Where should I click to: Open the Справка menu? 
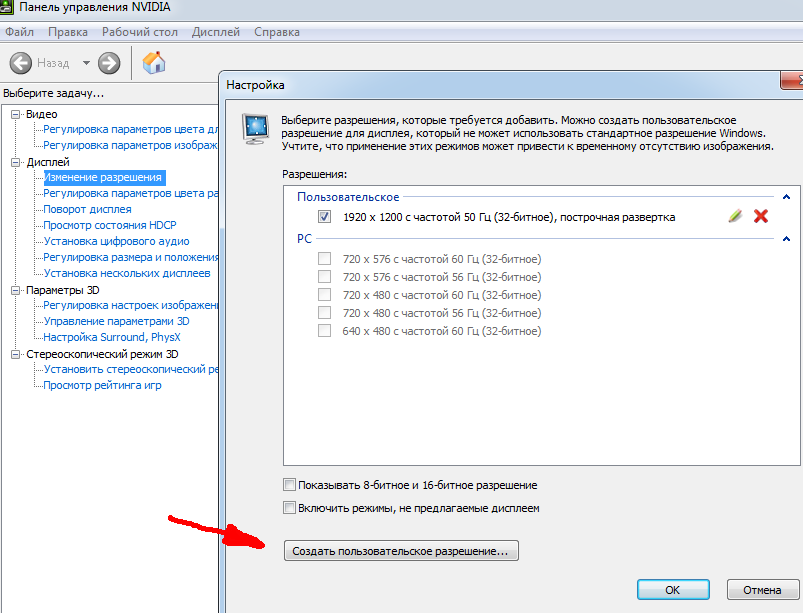(277, 32)
